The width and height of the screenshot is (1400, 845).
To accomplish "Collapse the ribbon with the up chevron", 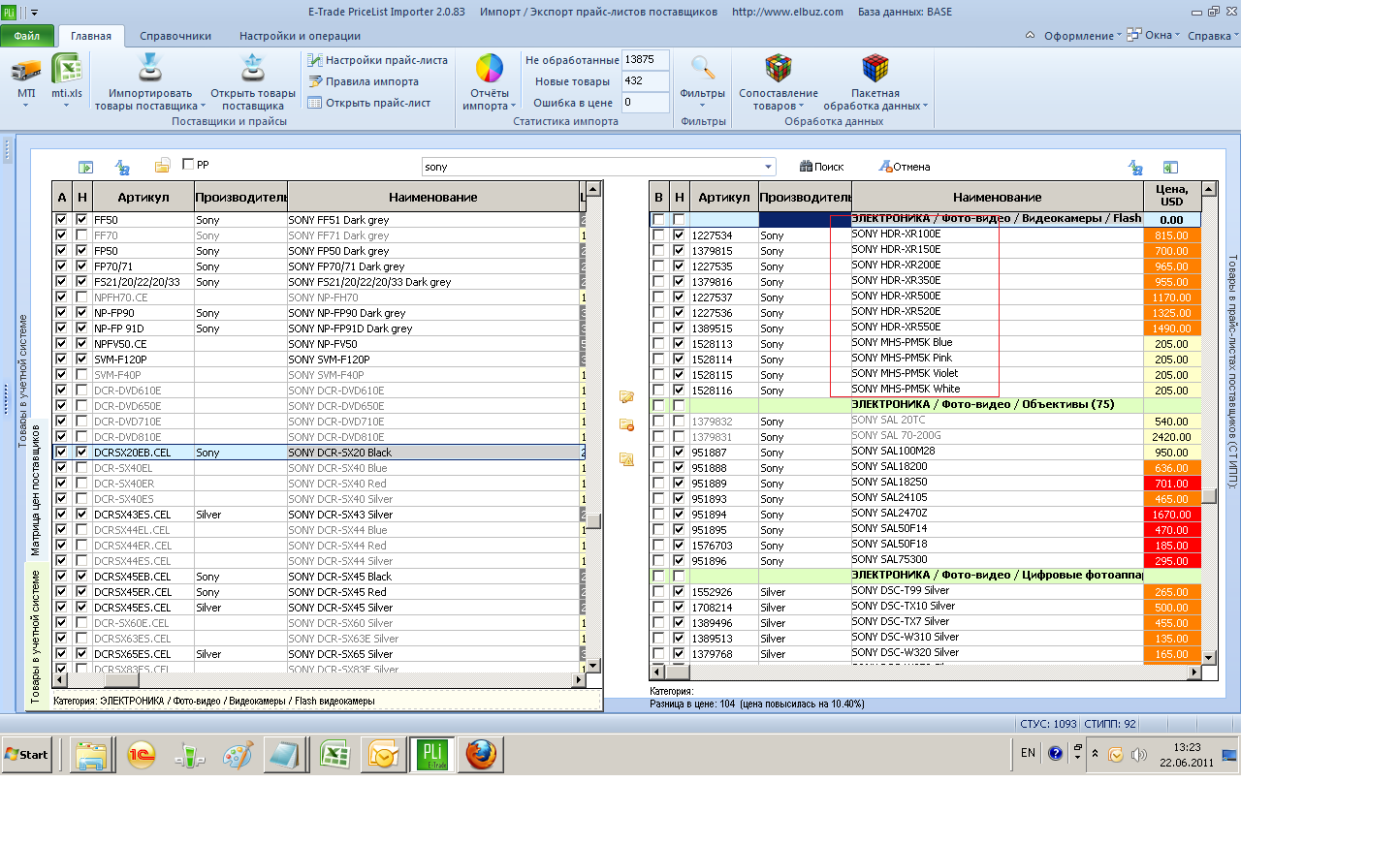I will click(x=1030, y=36).
